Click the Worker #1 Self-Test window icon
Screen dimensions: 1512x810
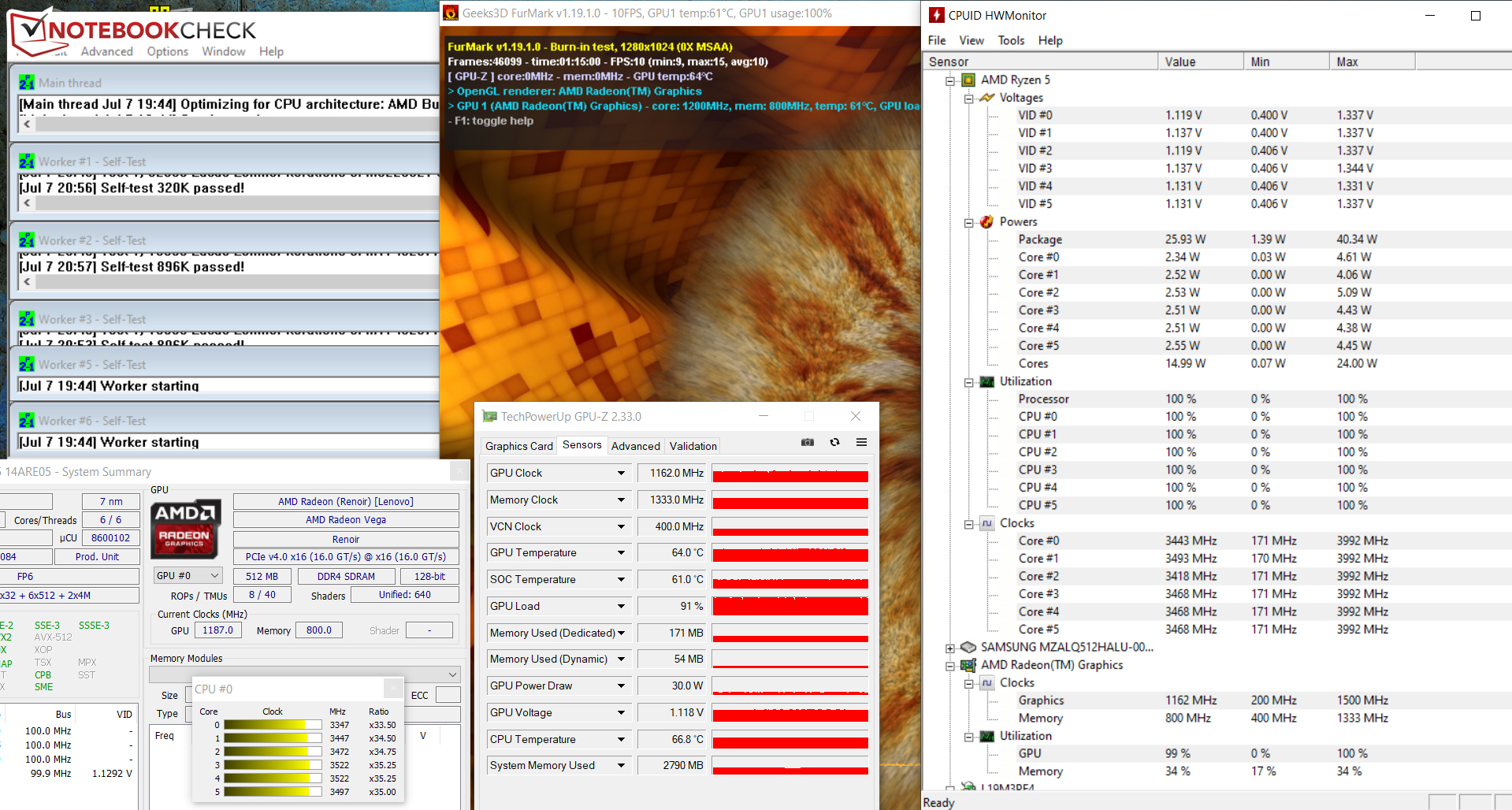click(27, 162)
